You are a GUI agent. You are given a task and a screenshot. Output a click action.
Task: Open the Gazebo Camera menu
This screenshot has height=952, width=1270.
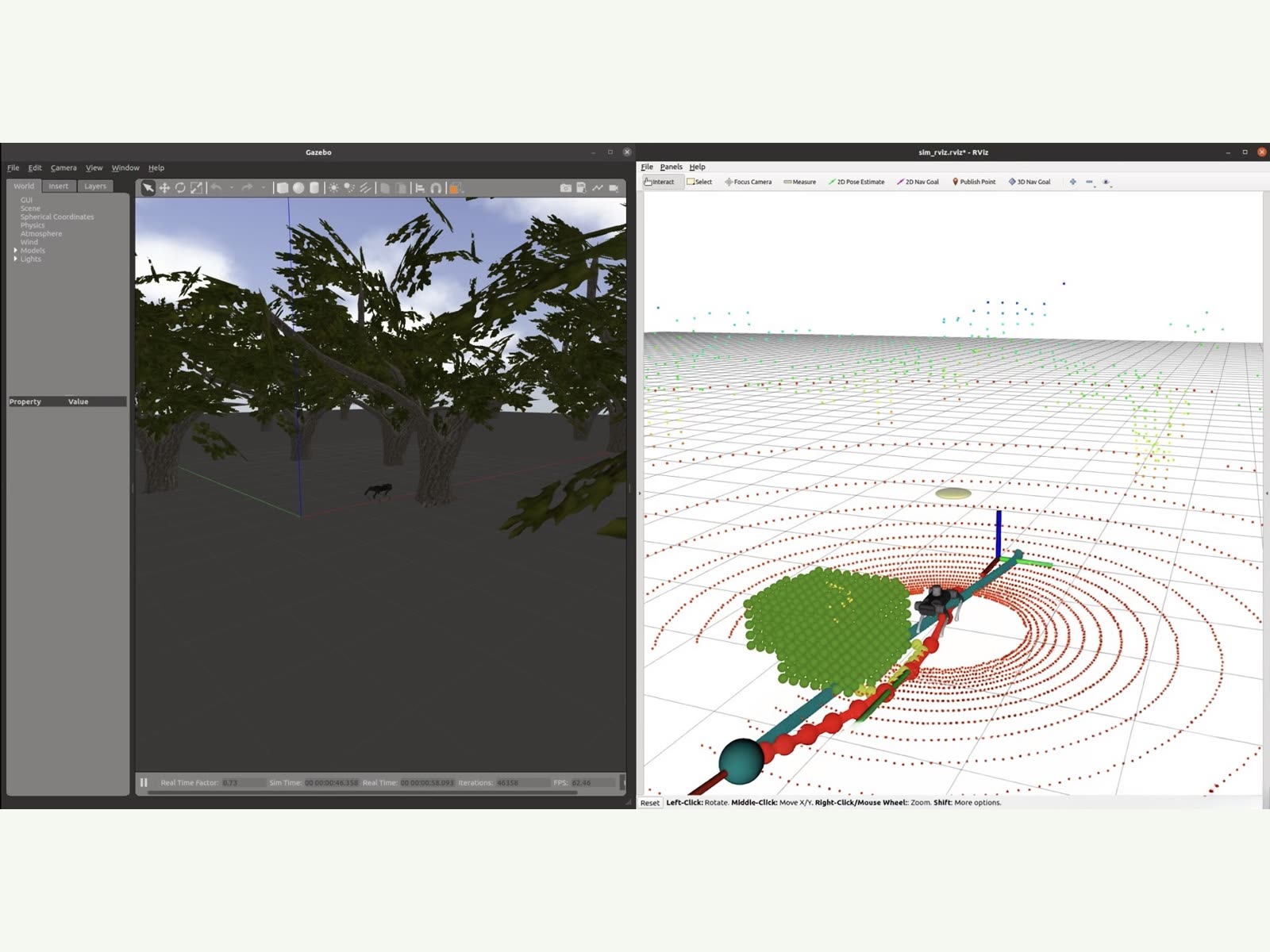pos(63,167)
